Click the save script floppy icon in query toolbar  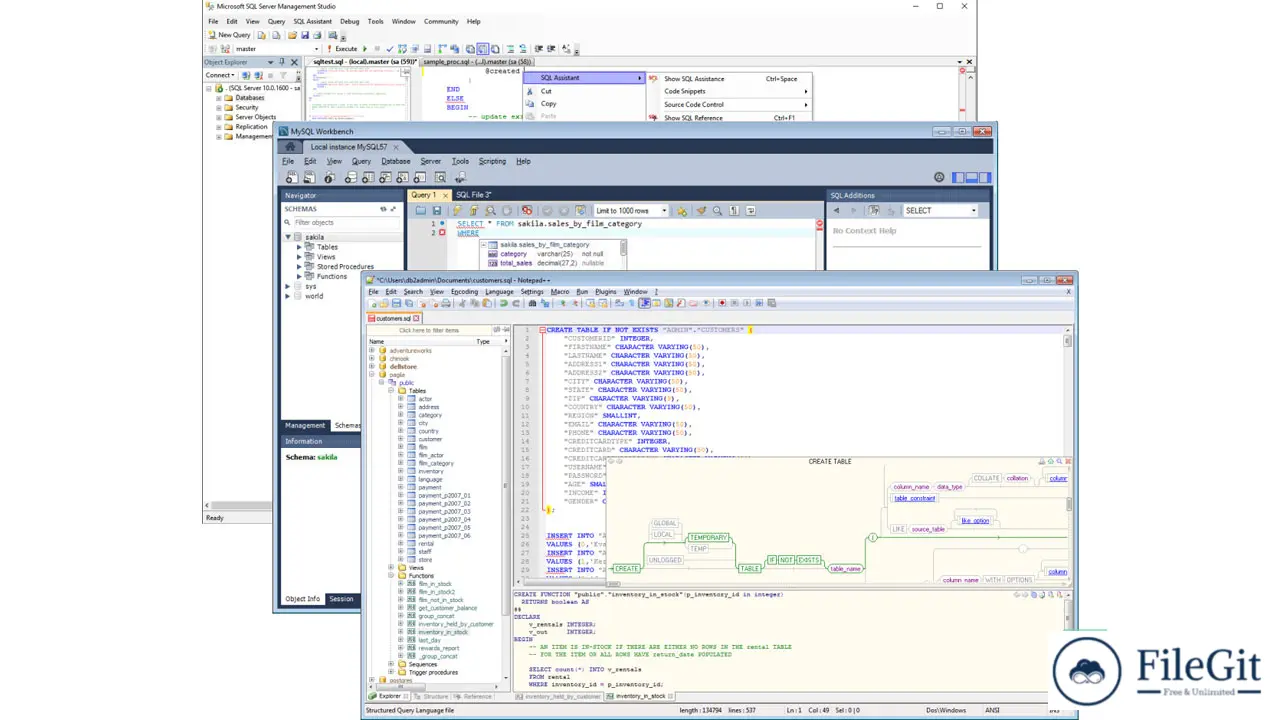tap(437, 210)
